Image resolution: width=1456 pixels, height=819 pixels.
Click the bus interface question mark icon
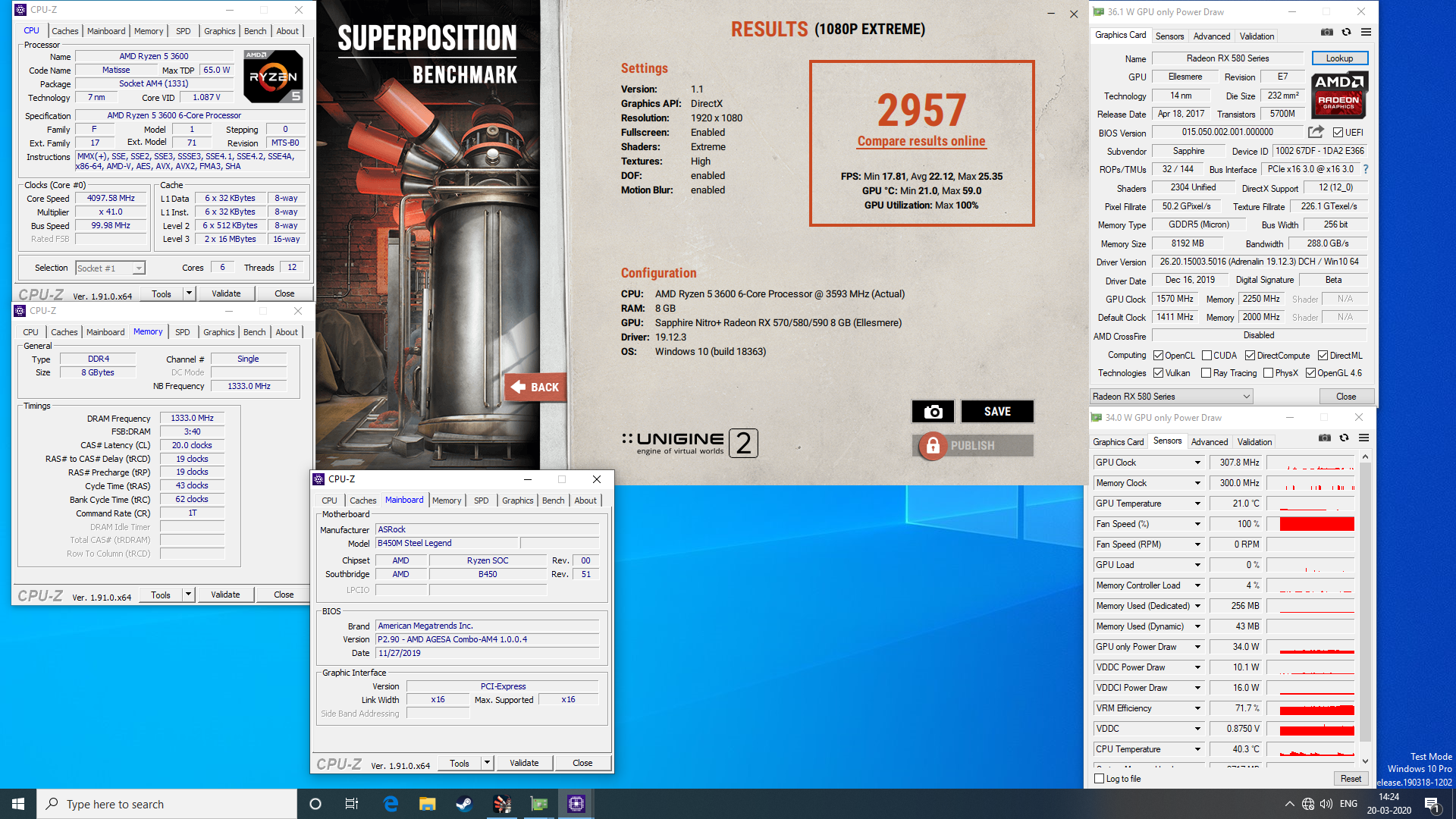[x=1366, y=169]
